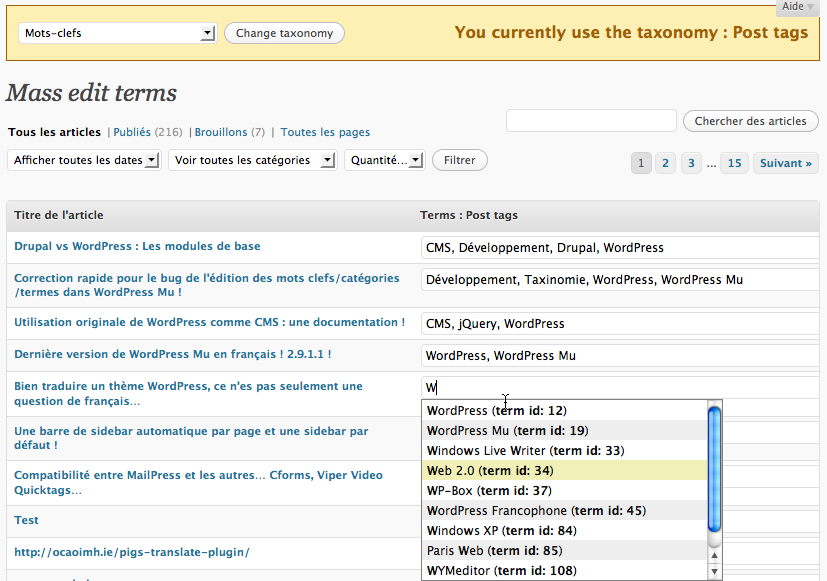Open the Toutes les pages link
827x581 pixels.
coord(325,132)
